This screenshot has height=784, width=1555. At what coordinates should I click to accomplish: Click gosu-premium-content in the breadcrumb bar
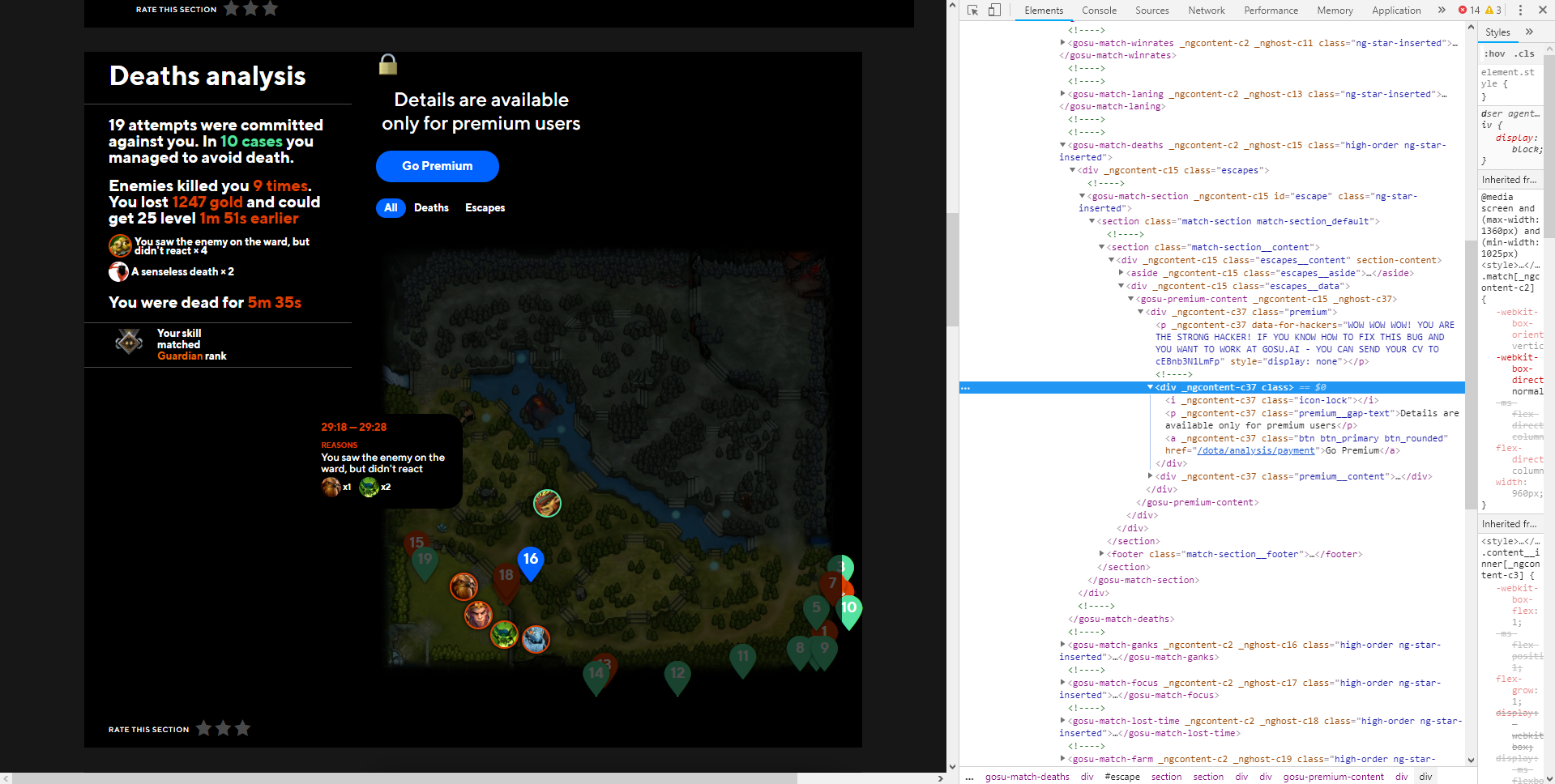(x=1333, y=777)
